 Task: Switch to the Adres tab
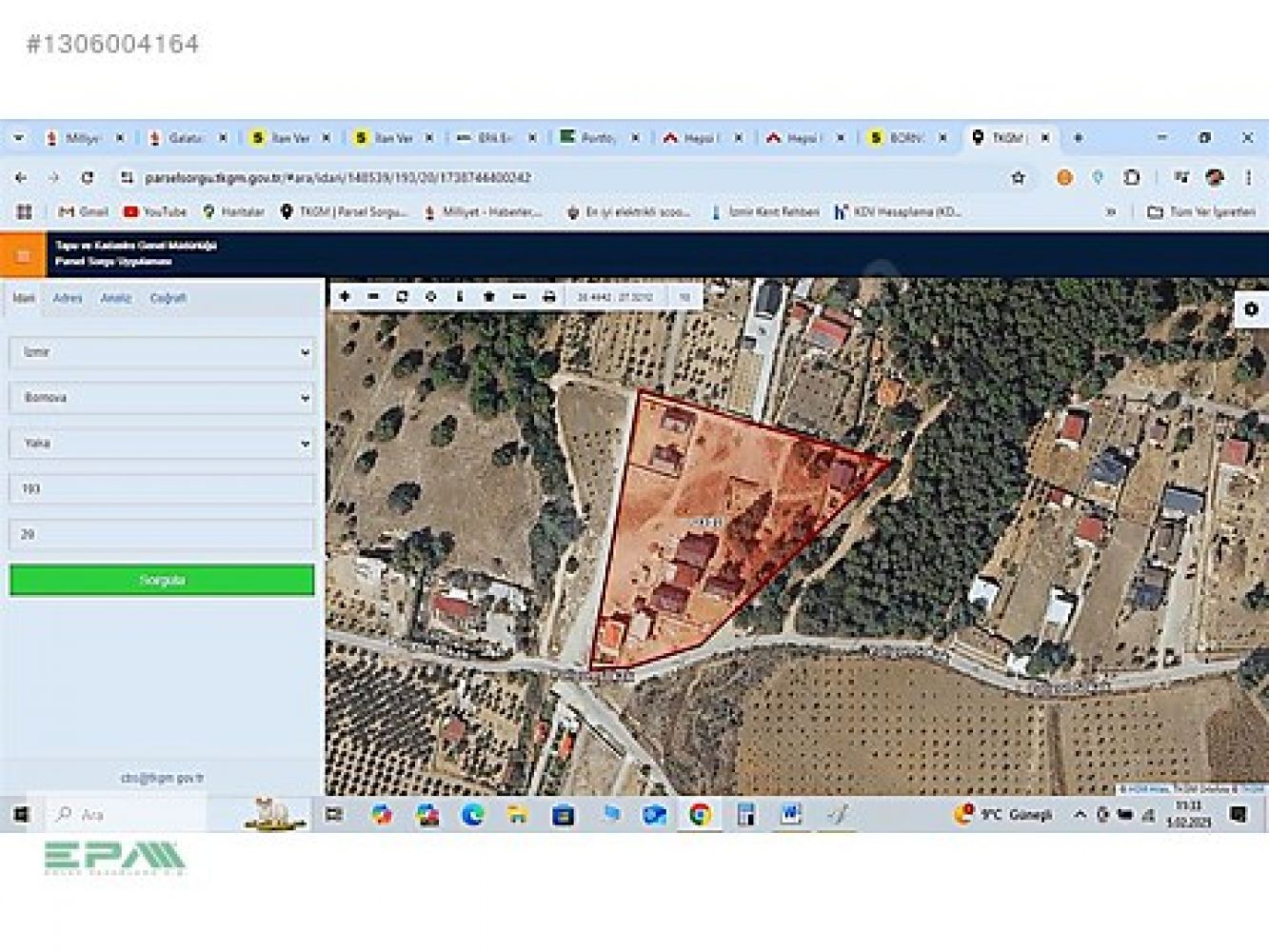click(x=68, y=298)
